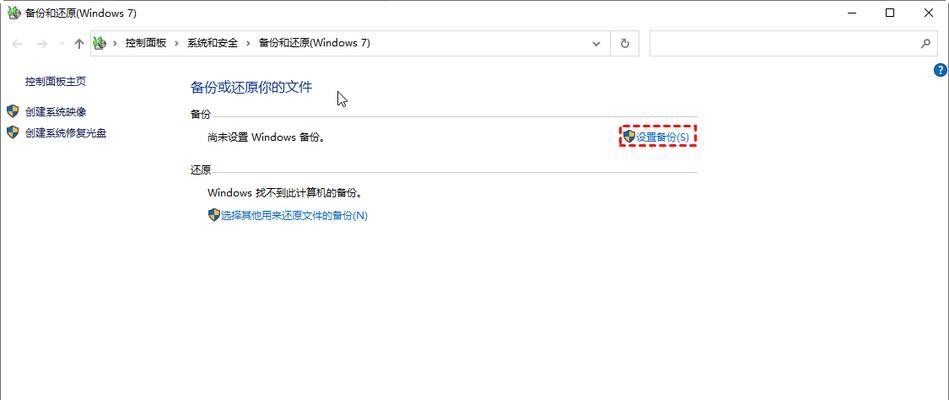Click the Back navigation arrow
949x400 pixels.
coord(17,44)
